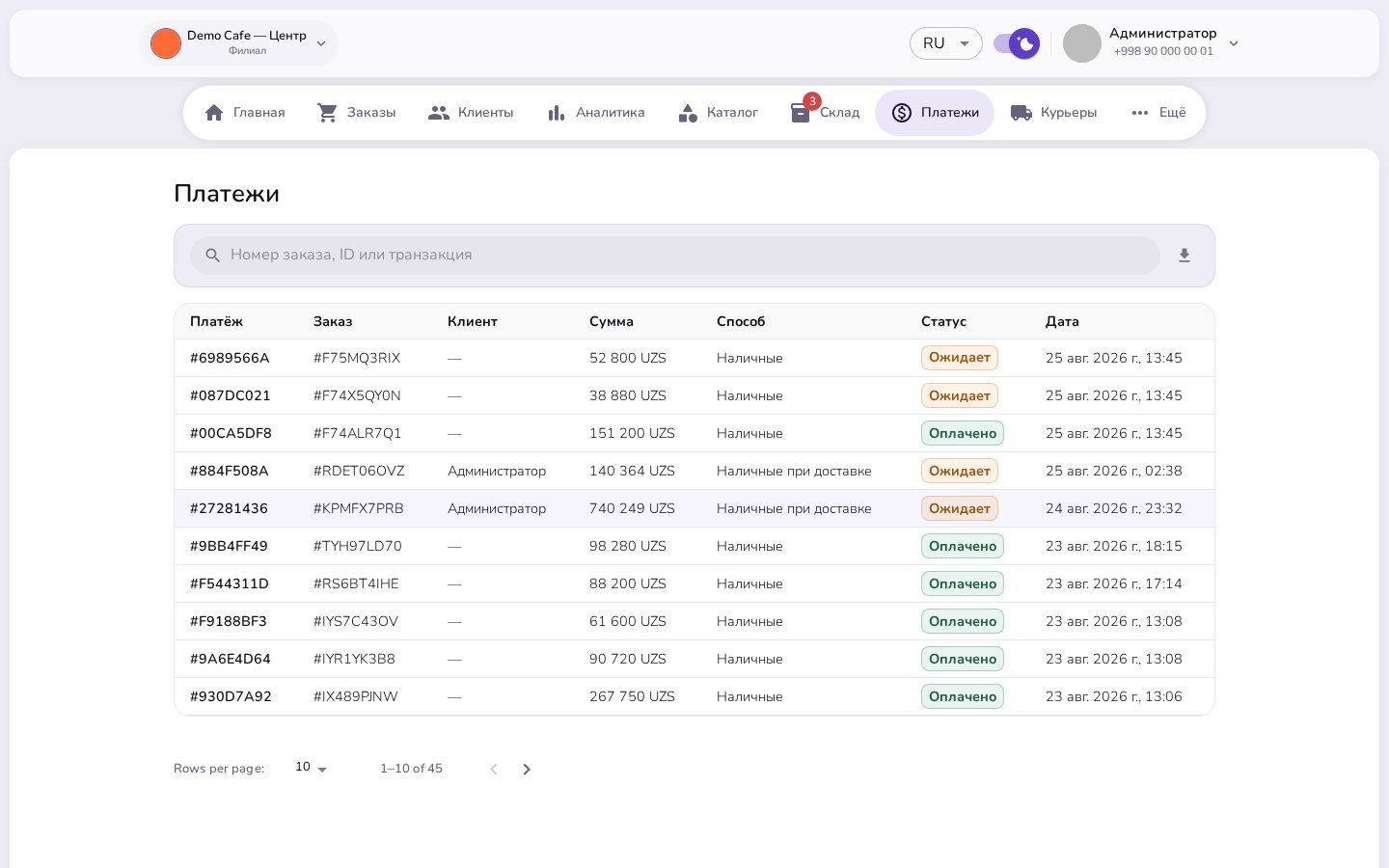Viewport: 1389px width, 868px height.
Task: Go to the next page arrow
Action: (x=527, y=769)
